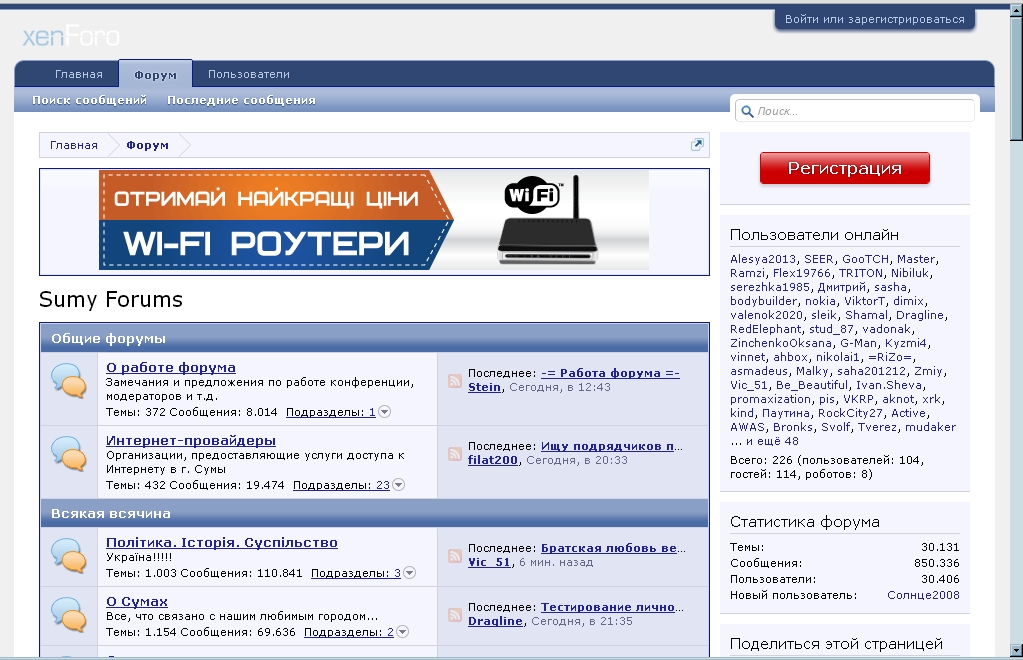Click RSS feed icon for Интернет-провайдеры
The width and height of the screenshot is (1023, 660).
point(455,454)
